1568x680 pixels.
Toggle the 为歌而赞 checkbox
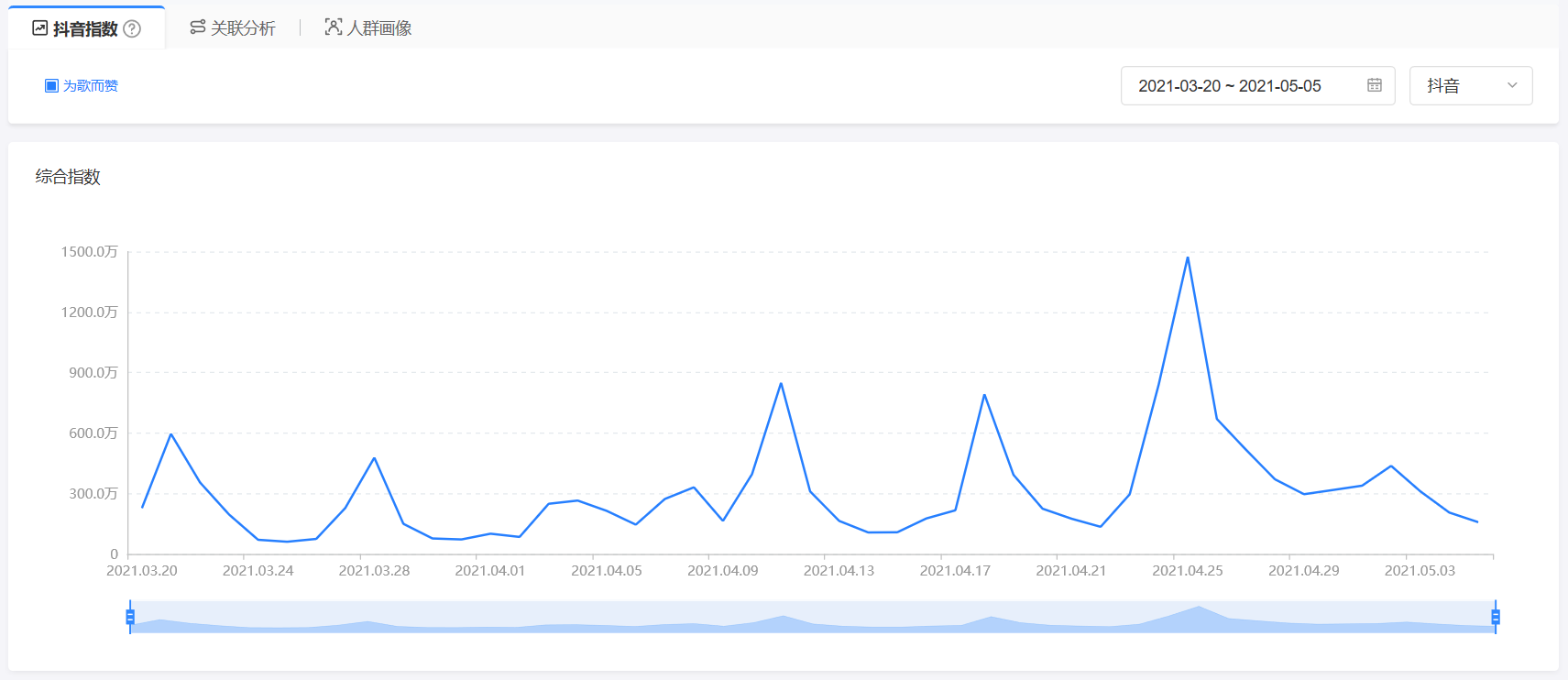pos(51,85)
